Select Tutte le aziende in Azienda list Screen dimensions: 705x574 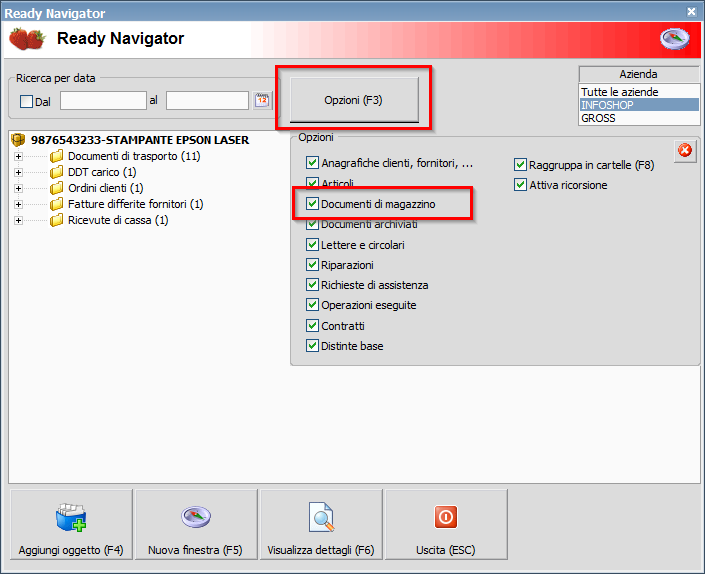click(639, 92)
